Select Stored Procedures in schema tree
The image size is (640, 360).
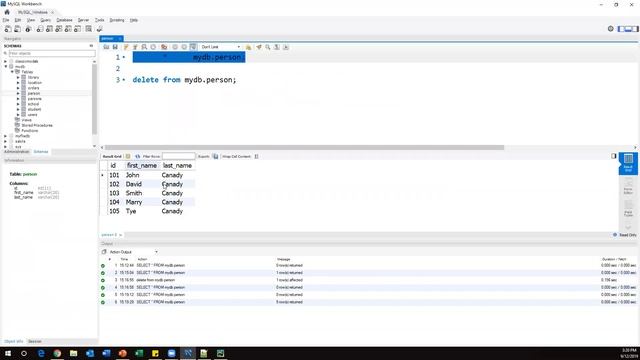37,125
